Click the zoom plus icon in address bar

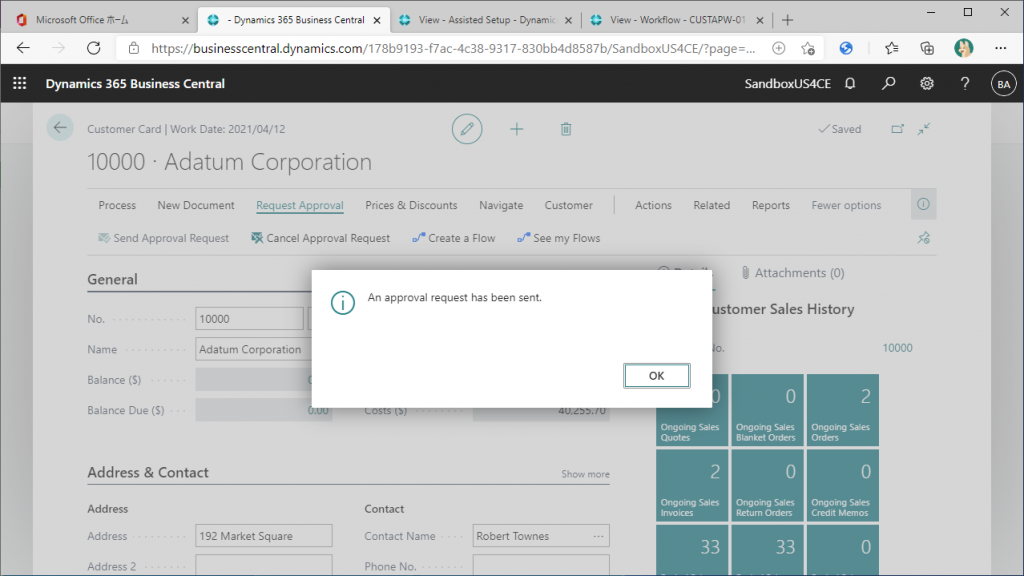tap(778, 48)
